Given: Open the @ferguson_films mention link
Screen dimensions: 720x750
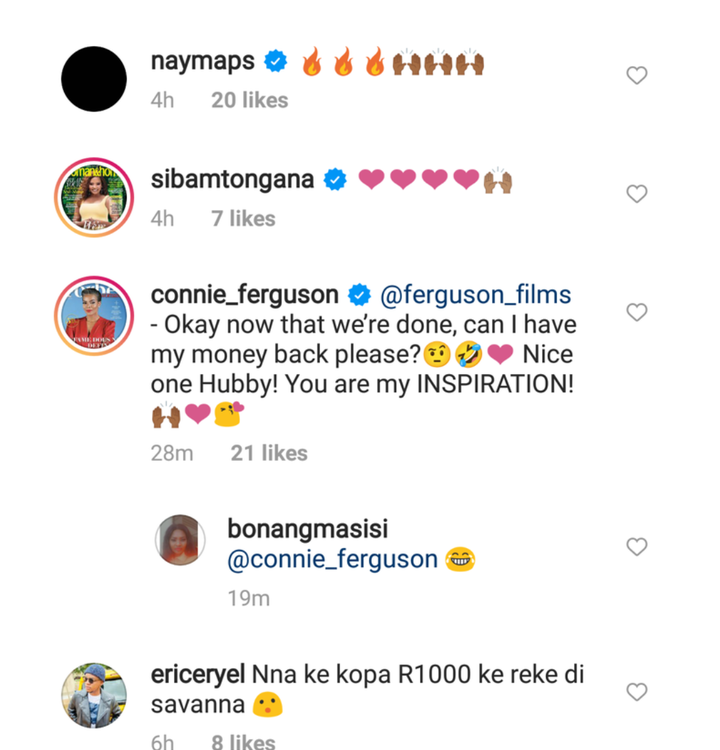Looking at the screenshot, I should [x=475, y=295].
